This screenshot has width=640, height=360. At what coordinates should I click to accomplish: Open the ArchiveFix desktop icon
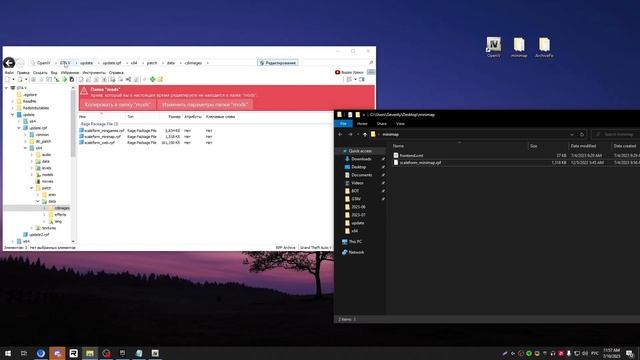click(x=544, y=47)
